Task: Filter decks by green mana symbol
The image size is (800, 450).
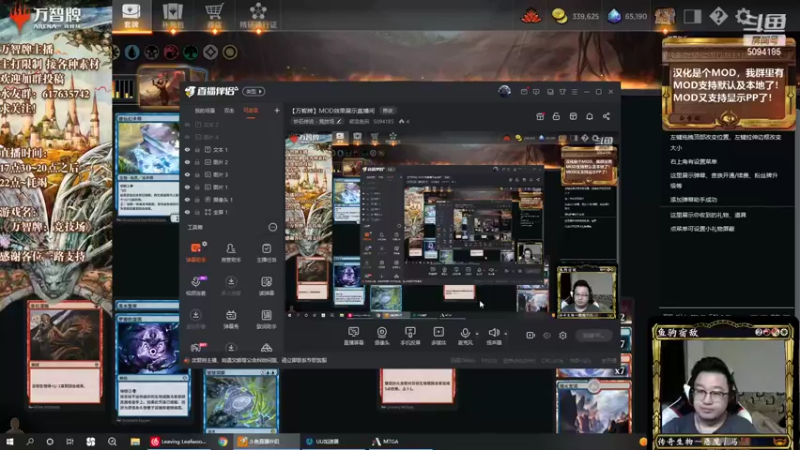Action: [x=191, y=52]
